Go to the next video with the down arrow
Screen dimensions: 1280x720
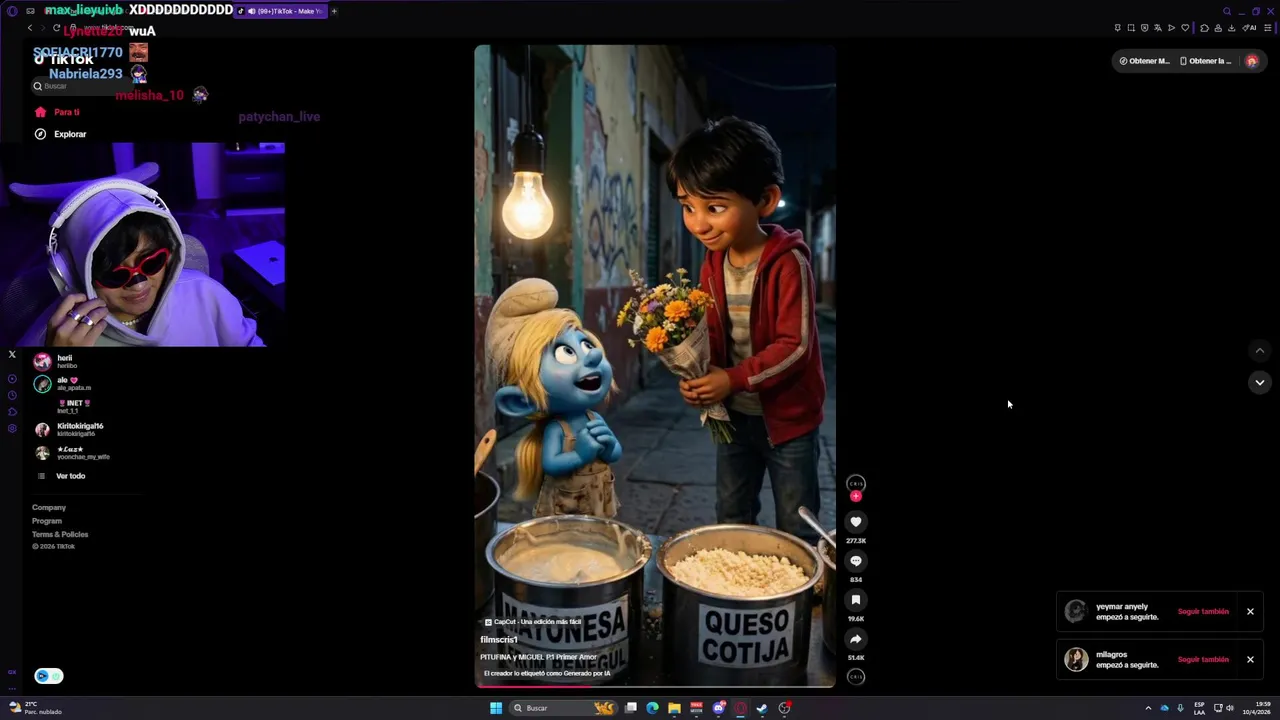point(1259,382)
